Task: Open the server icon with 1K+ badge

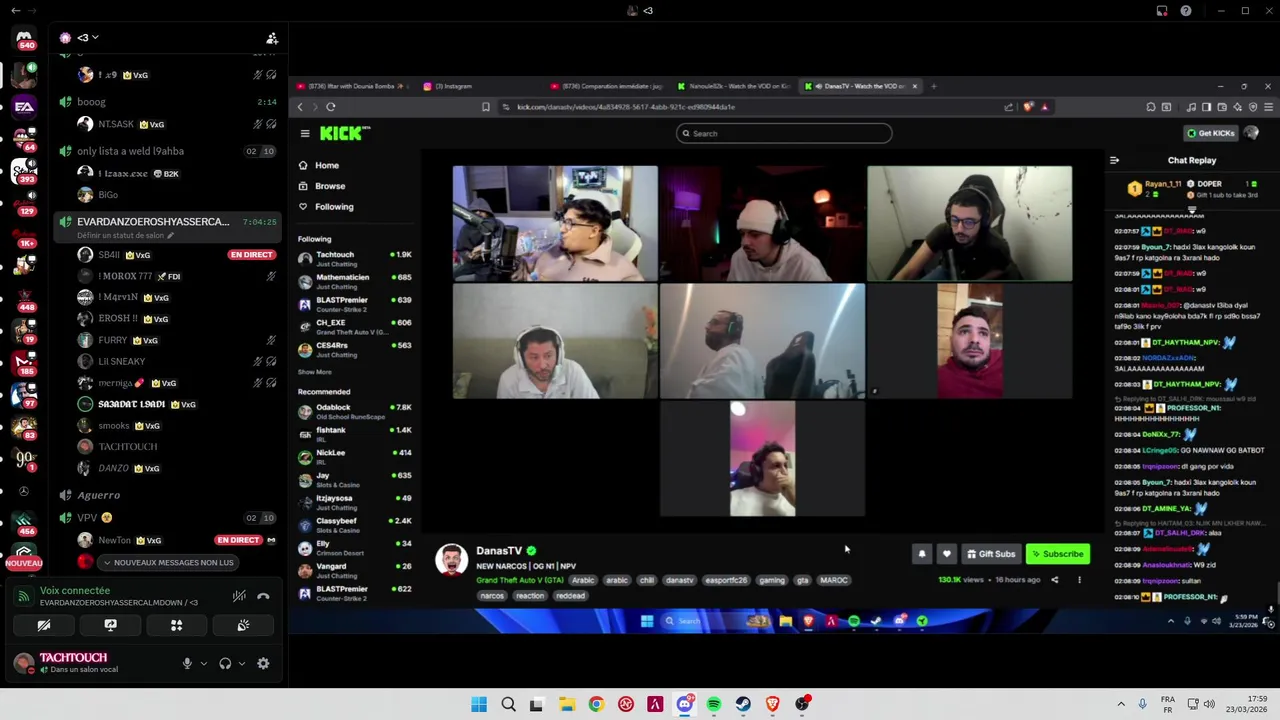Action: coord(24,234)
